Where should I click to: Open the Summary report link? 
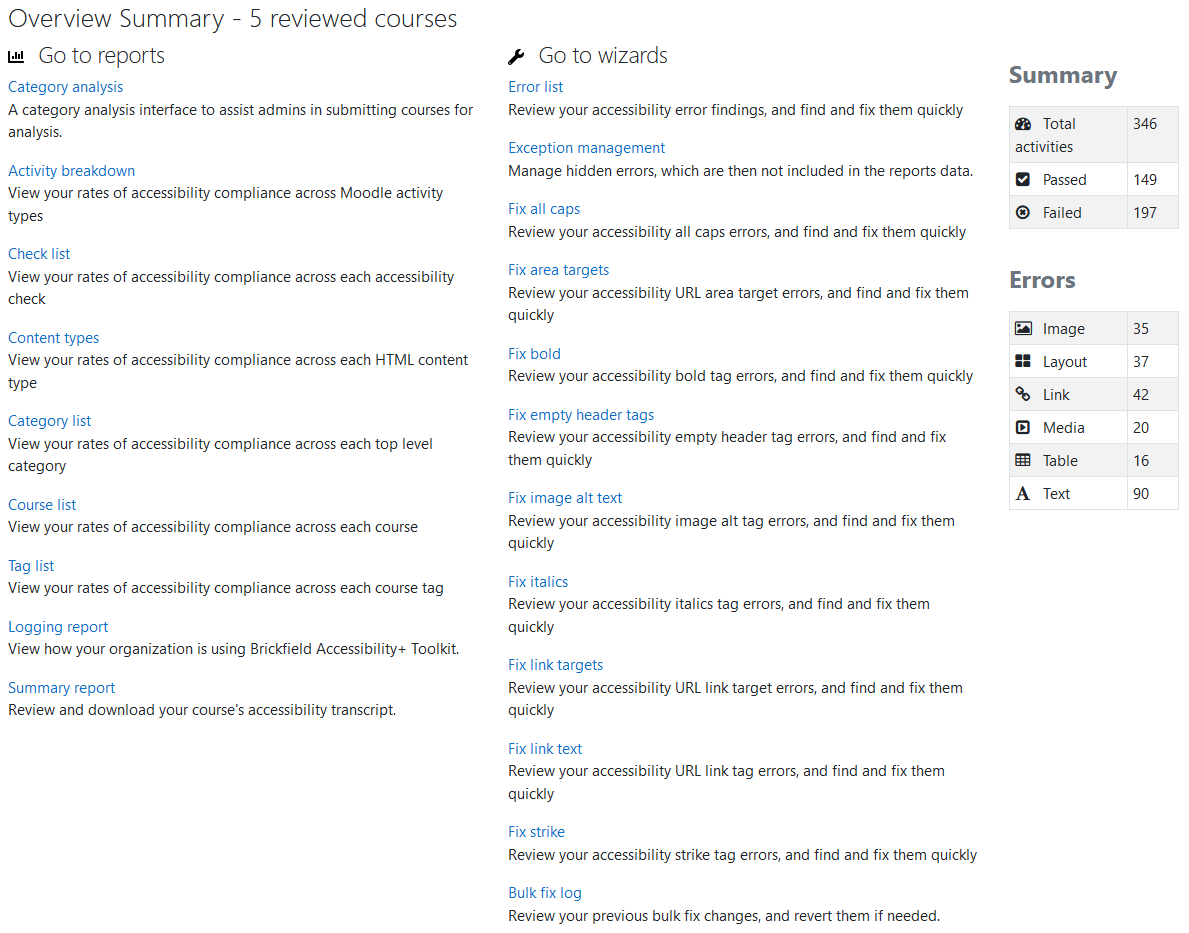(x=61, y=688)
